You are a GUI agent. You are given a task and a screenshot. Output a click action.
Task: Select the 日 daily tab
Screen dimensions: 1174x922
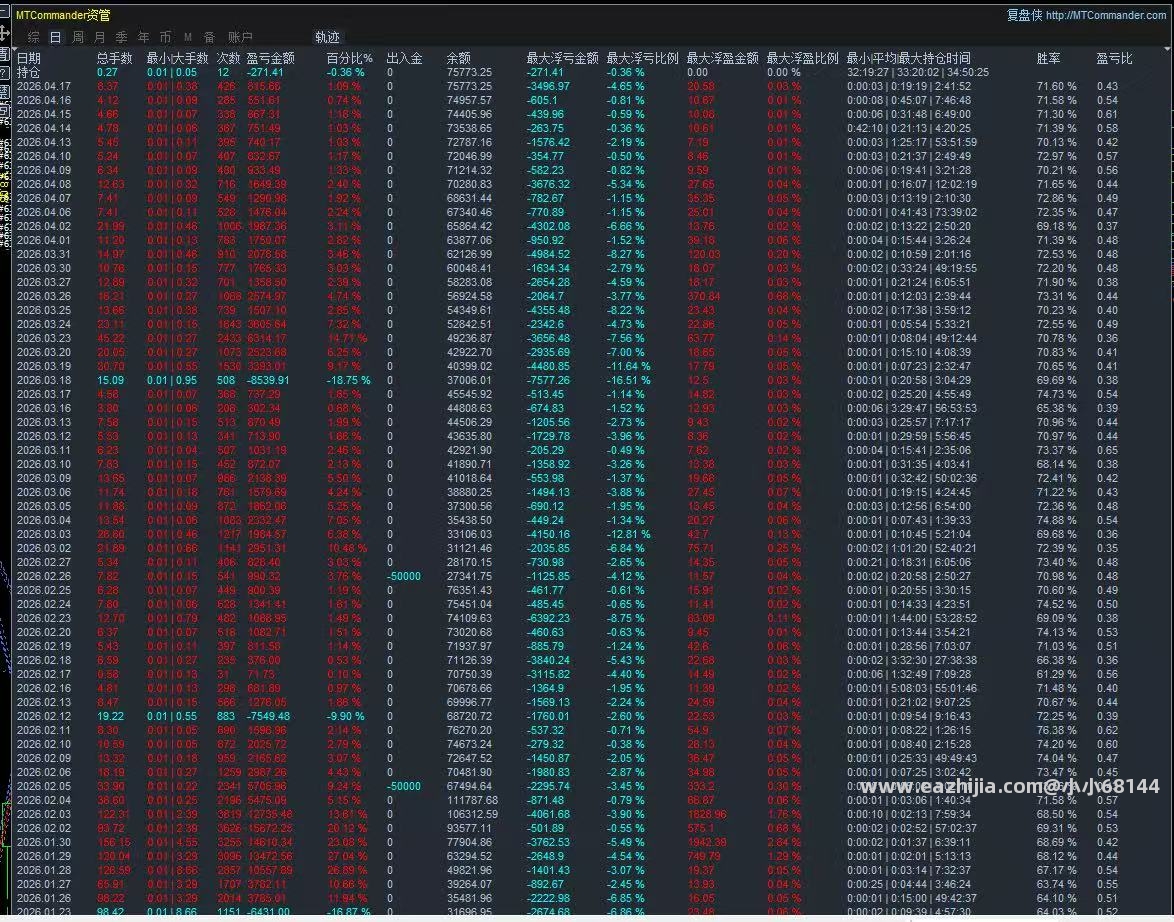[55, 37]
